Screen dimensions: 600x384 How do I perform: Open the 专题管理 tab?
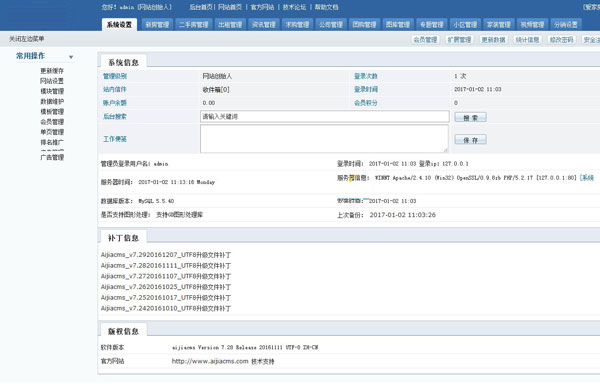tap(432, 24)
